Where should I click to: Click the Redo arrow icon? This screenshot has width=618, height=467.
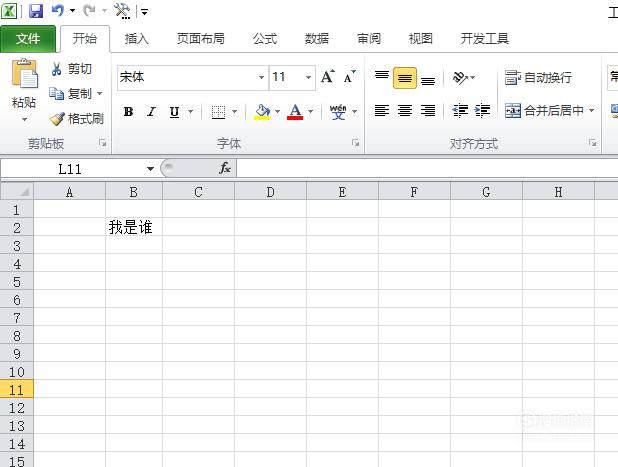89,11
